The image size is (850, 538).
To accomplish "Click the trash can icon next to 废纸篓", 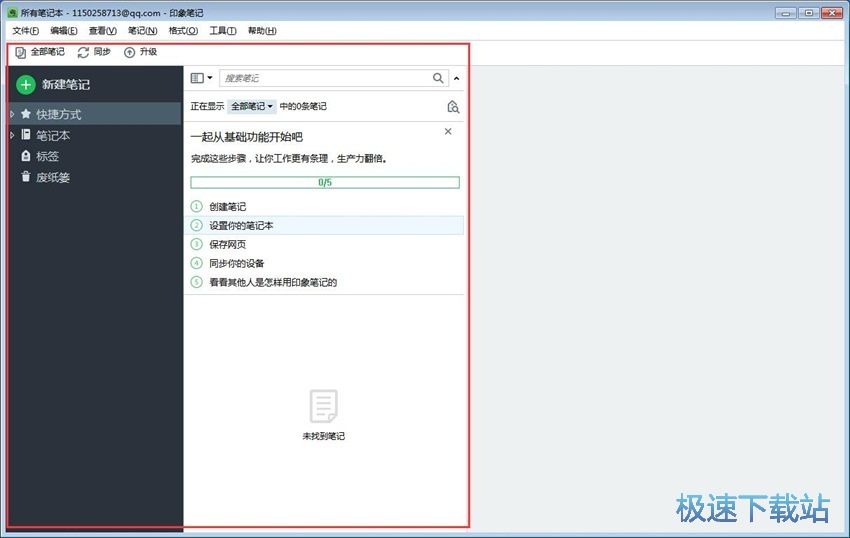I will (25, 177).
